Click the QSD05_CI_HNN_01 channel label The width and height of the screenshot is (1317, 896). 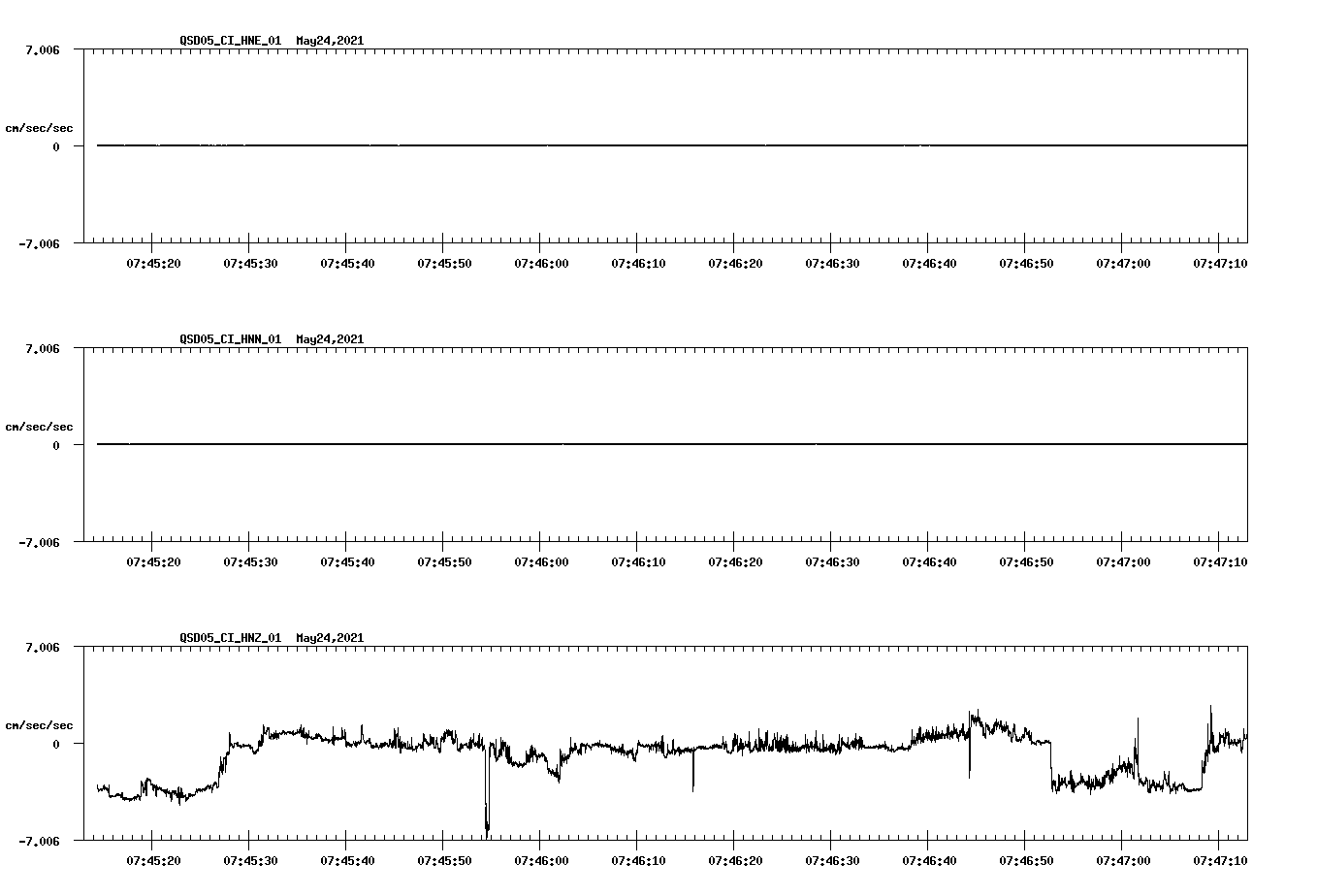(229, 339)
